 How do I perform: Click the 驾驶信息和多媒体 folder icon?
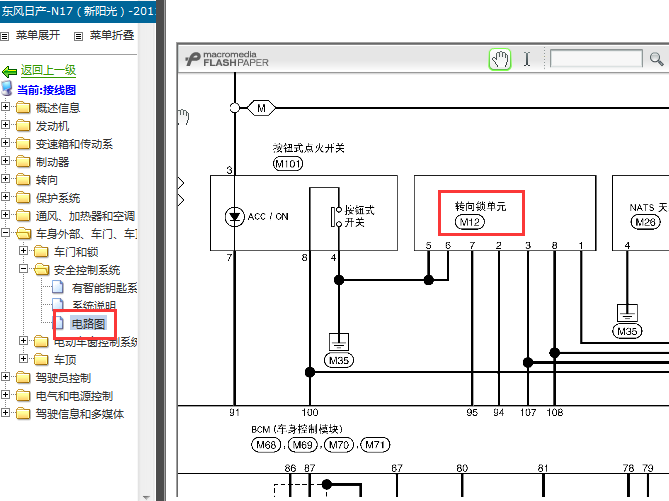point(23,413)
